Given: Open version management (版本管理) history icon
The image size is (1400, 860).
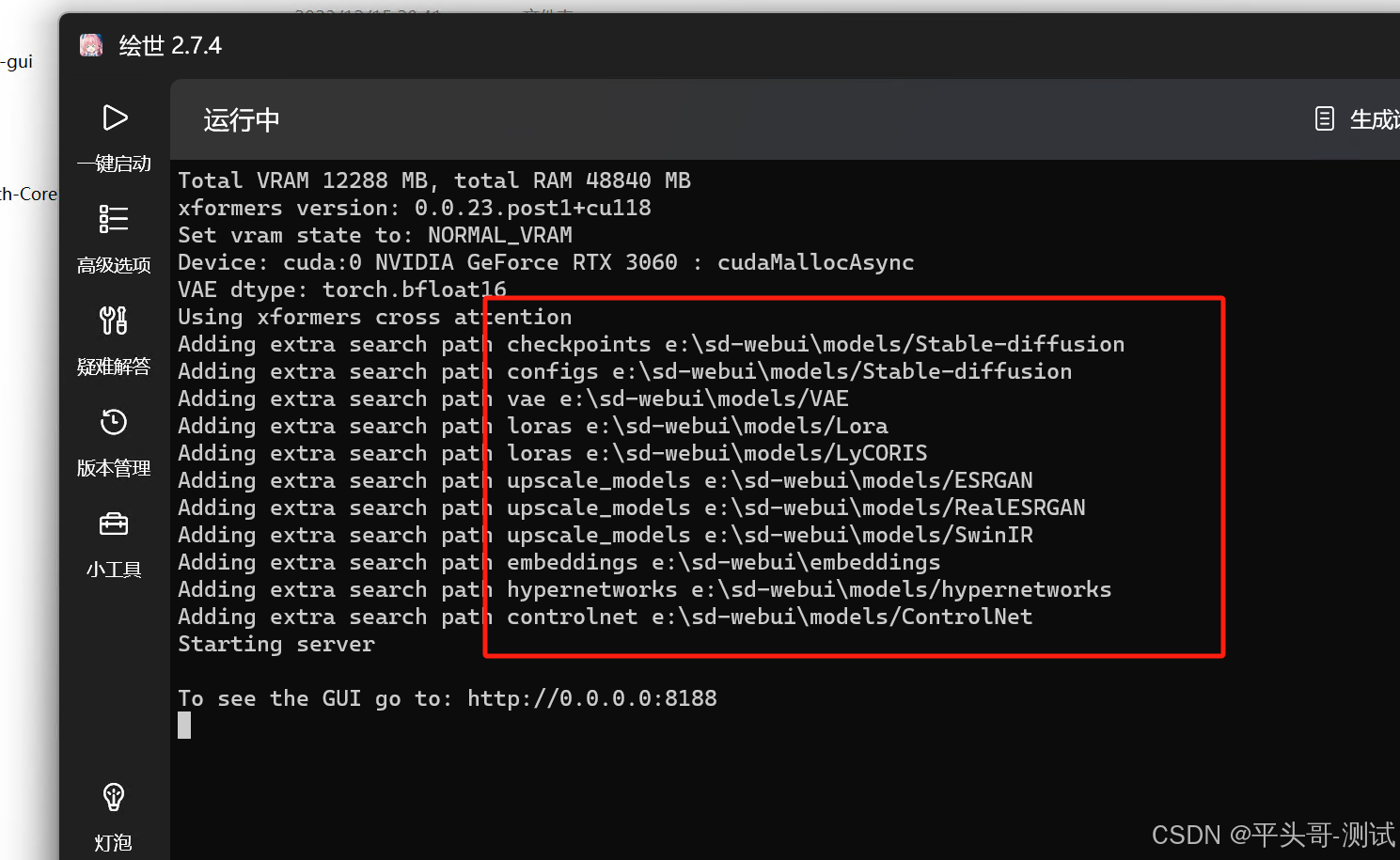Looking at the screenshot, I should (x=114, y=422).
